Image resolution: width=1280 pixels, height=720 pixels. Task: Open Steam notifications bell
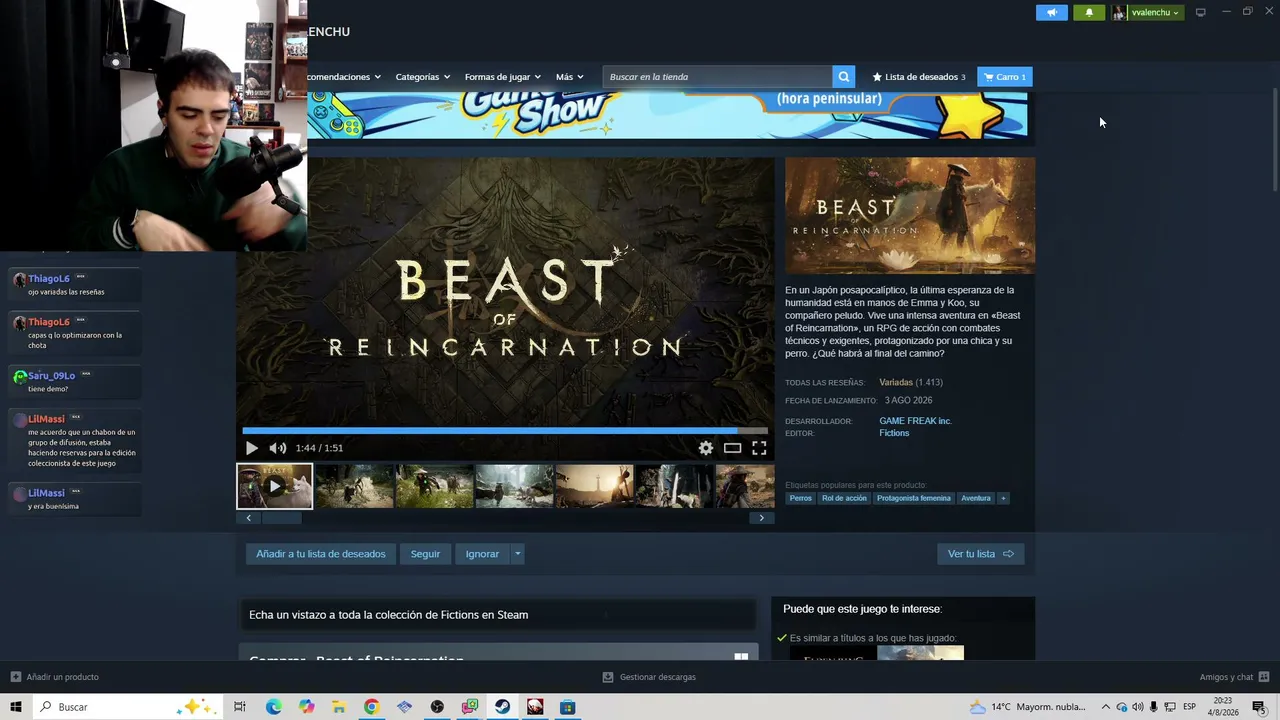1089,12
